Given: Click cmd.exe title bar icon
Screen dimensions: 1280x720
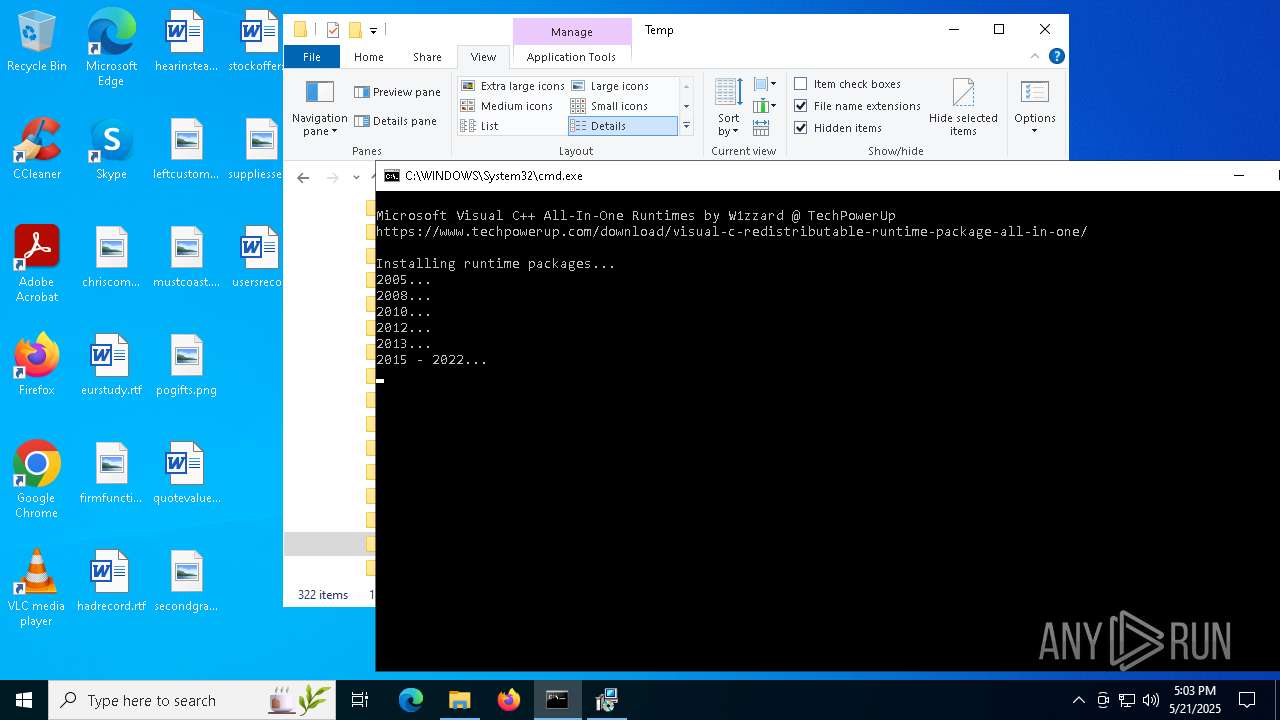Looking at the screenshot, I should [392, 176].
